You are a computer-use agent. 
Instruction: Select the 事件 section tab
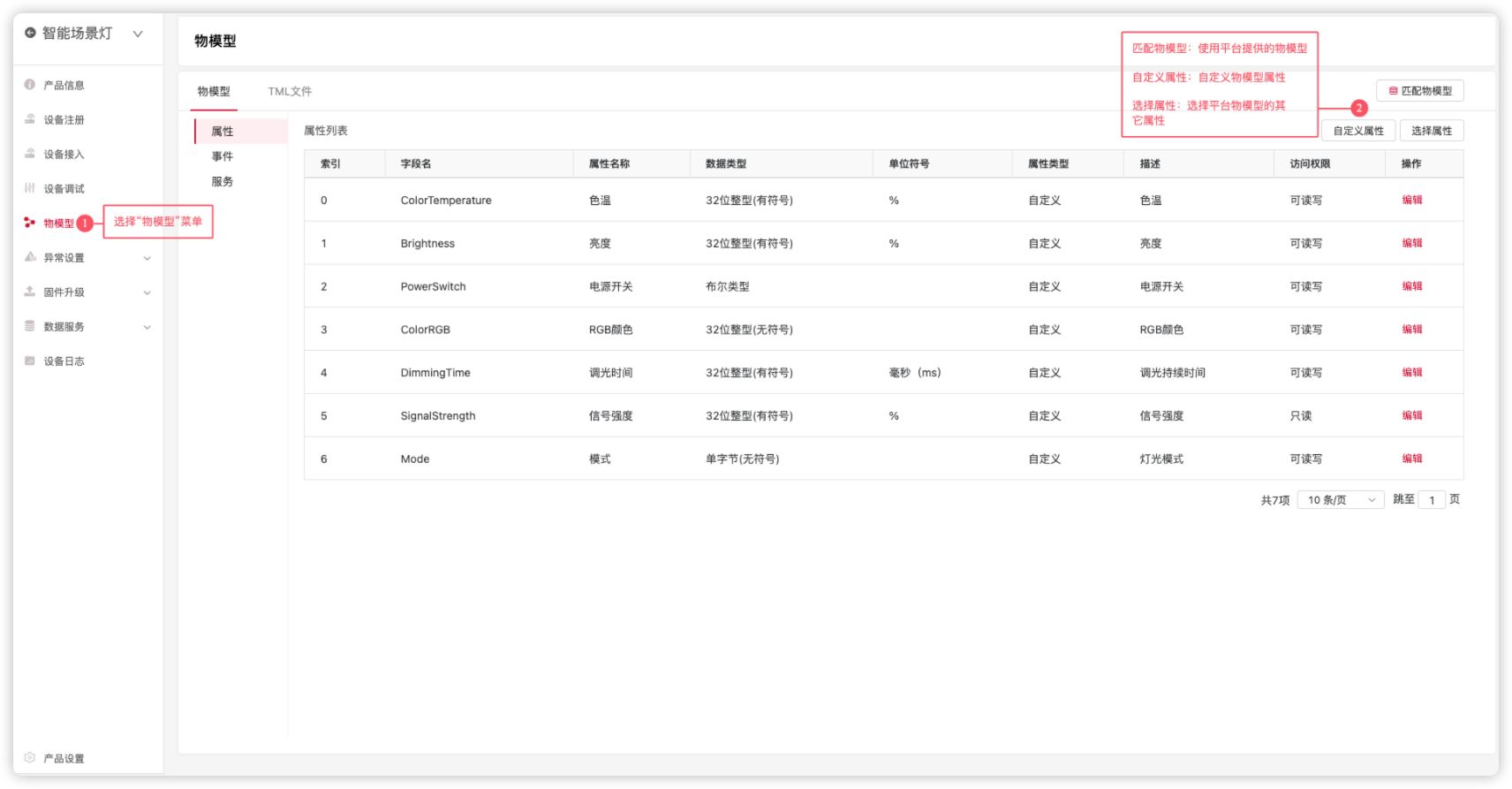point(223,156)
